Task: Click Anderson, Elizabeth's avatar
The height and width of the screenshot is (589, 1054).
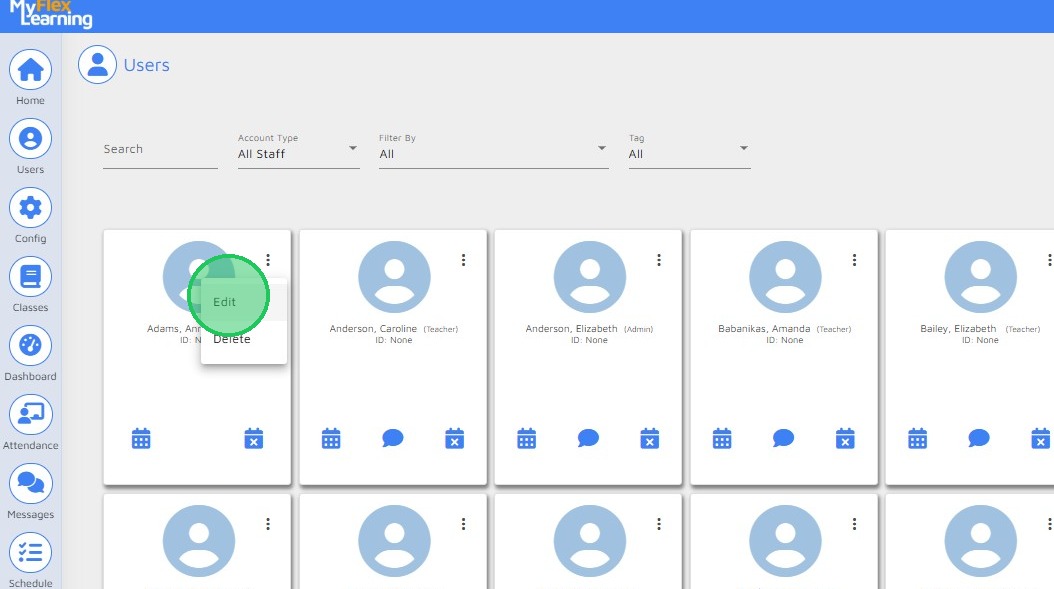Action: tap(590, 277)
